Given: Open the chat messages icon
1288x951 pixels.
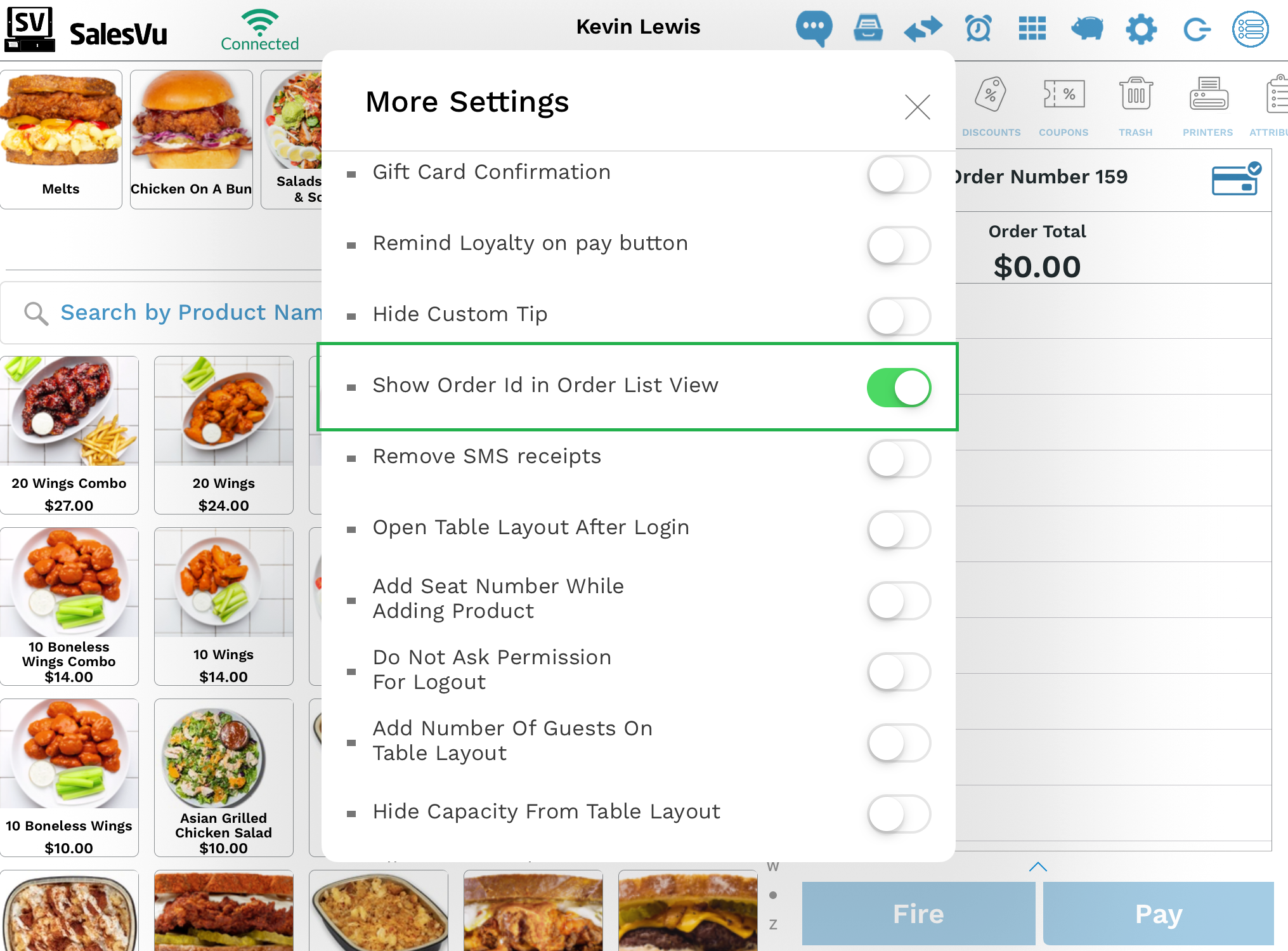Looking at the screenshot, I should pos(814,29).
